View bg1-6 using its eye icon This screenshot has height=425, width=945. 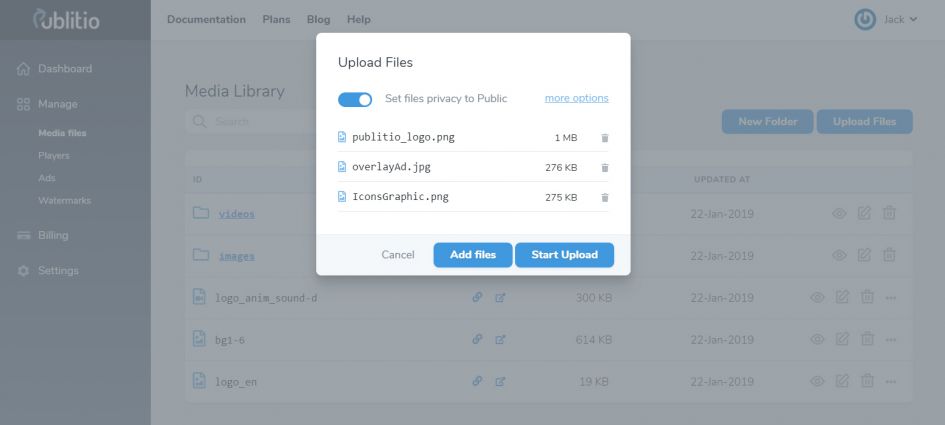point(817,339)
